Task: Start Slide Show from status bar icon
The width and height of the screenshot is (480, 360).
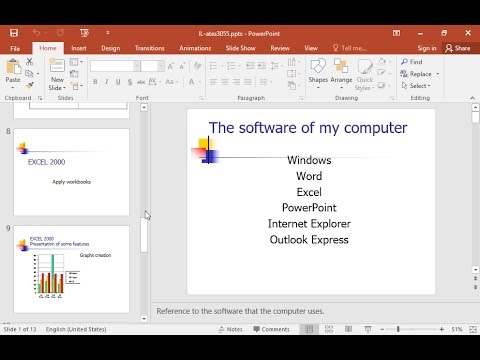Action: click(x=368, y=329)
